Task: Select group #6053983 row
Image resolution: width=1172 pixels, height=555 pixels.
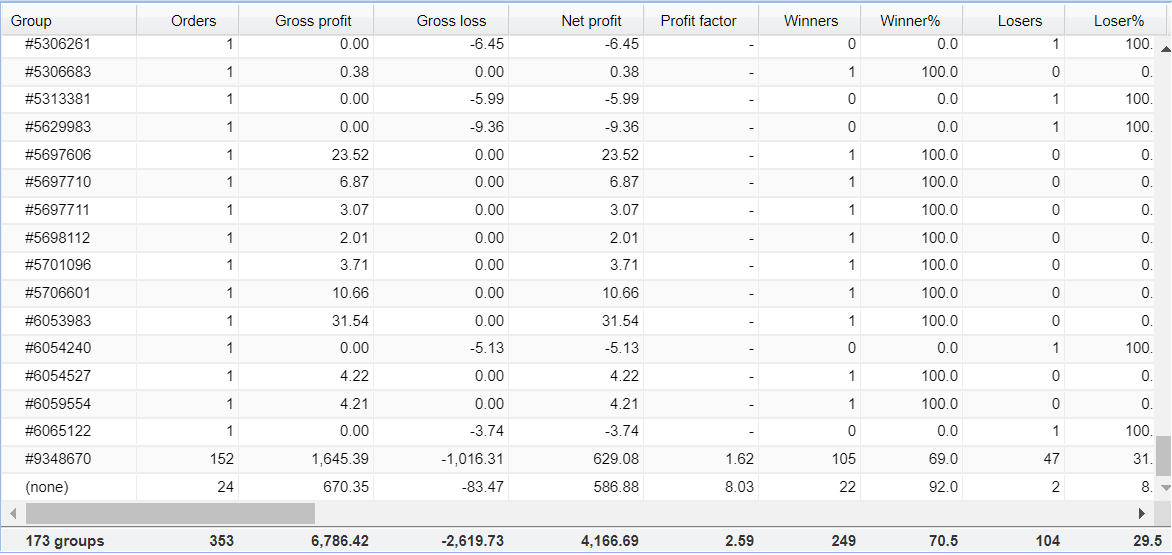Action: [x=578, y=320]
